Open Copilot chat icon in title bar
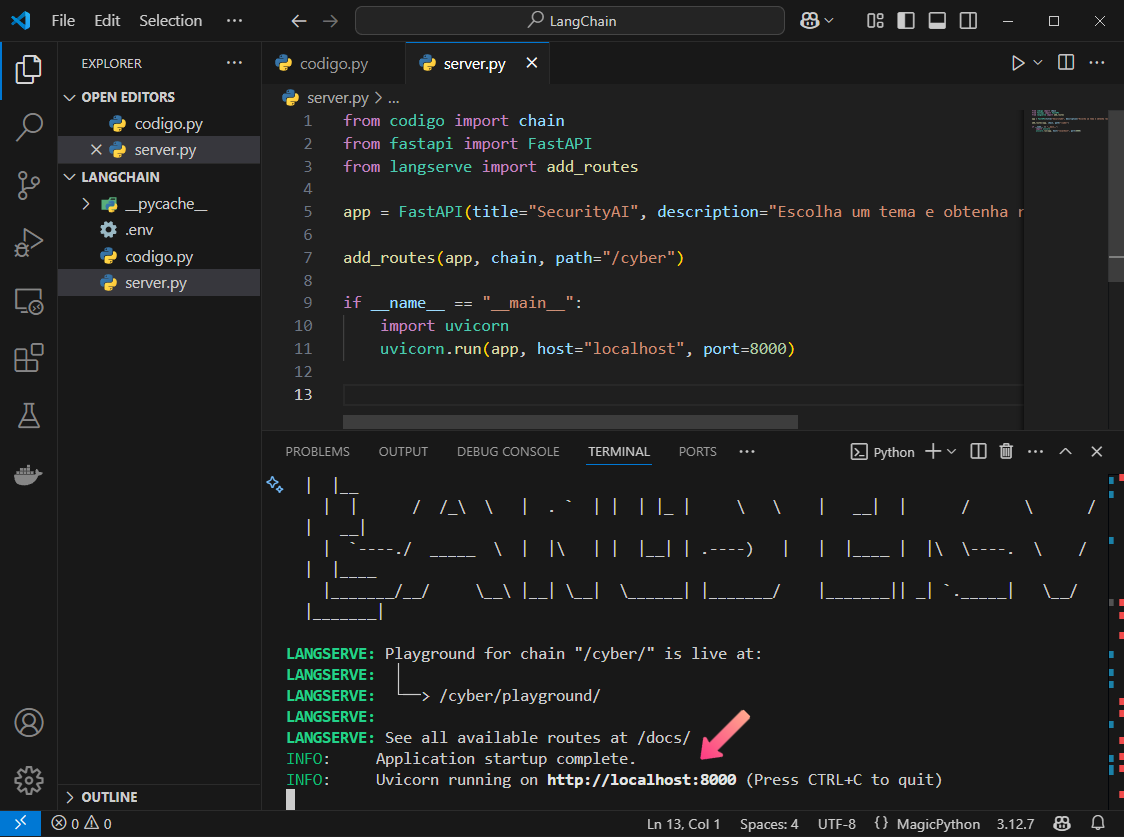 809,21
